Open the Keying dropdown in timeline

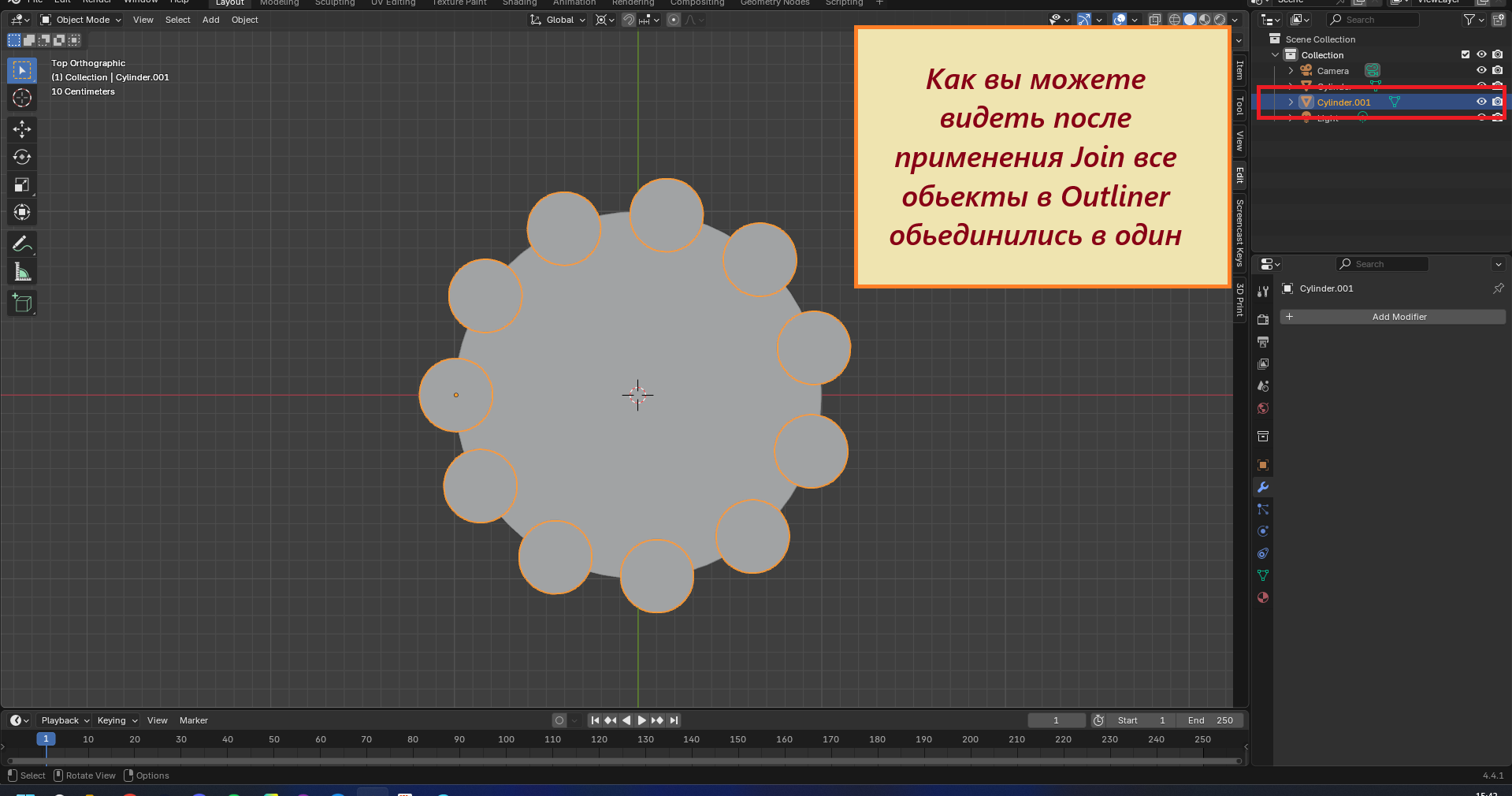pos(117,720)
